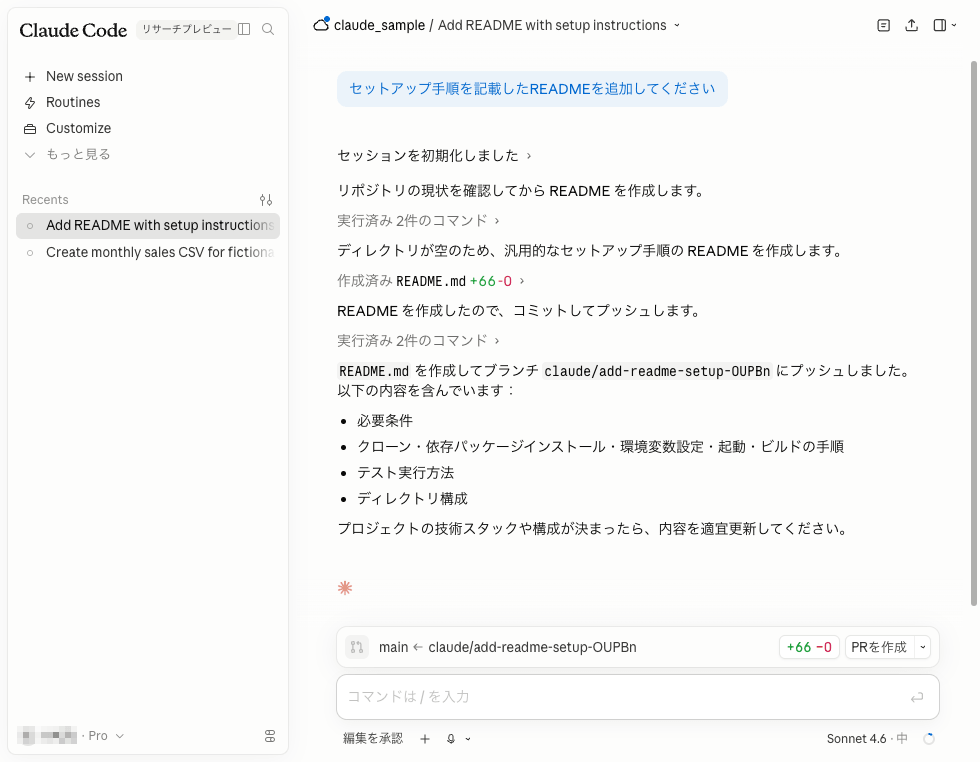The image size is (980, 762).
Task: Click the vertical chat scrollbar
Action: [974, 333]
